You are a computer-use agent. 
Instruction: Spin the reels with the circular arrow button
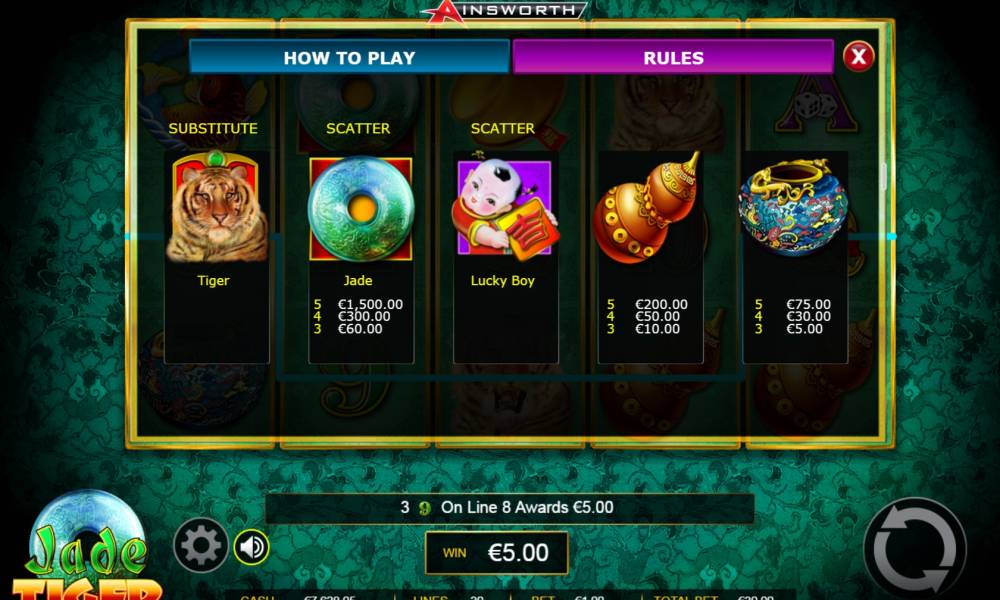click(915, 550)
